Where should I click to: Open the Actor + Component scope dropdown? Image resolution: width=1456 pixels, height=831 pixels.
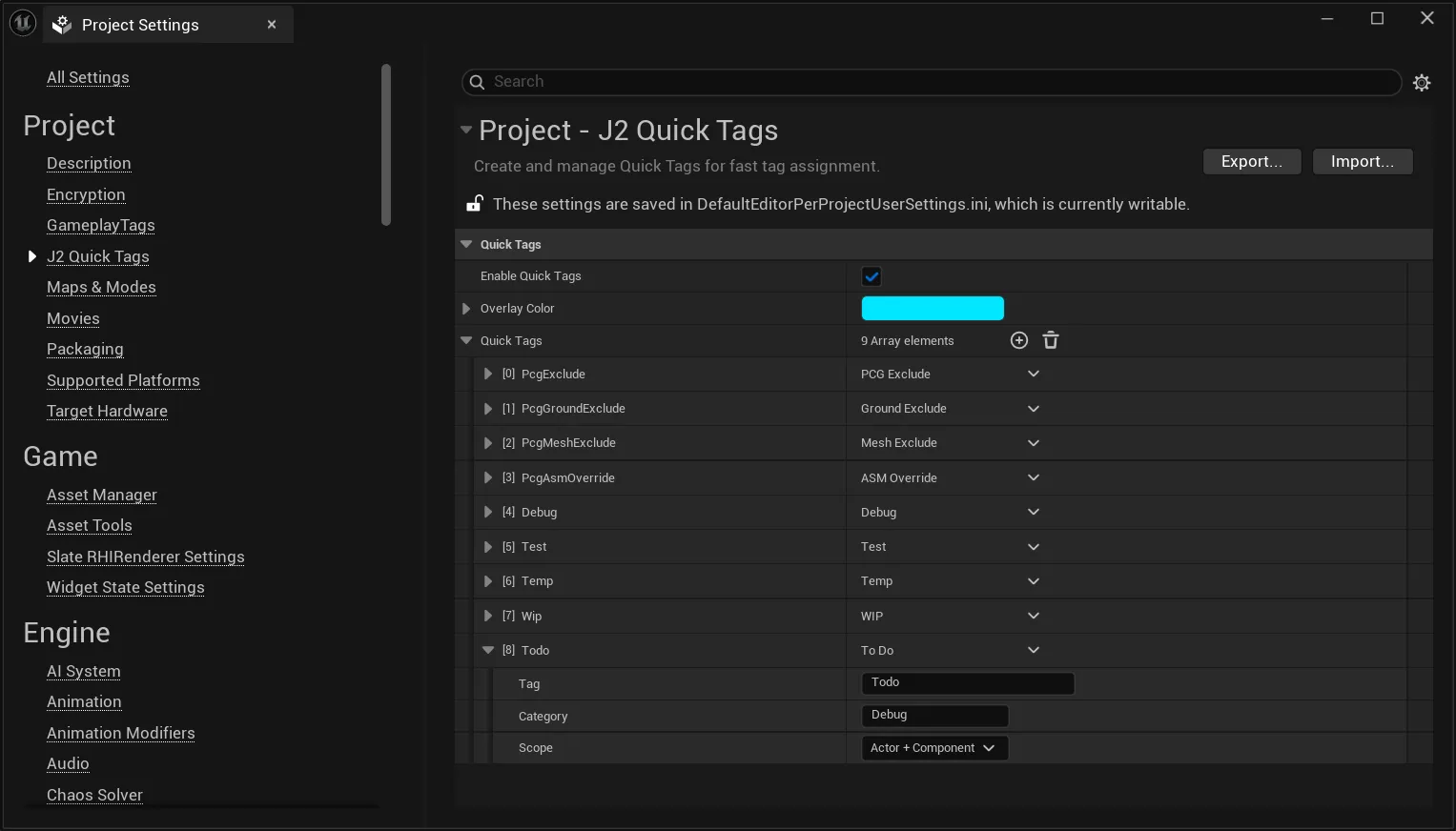[x=934, y=748]
